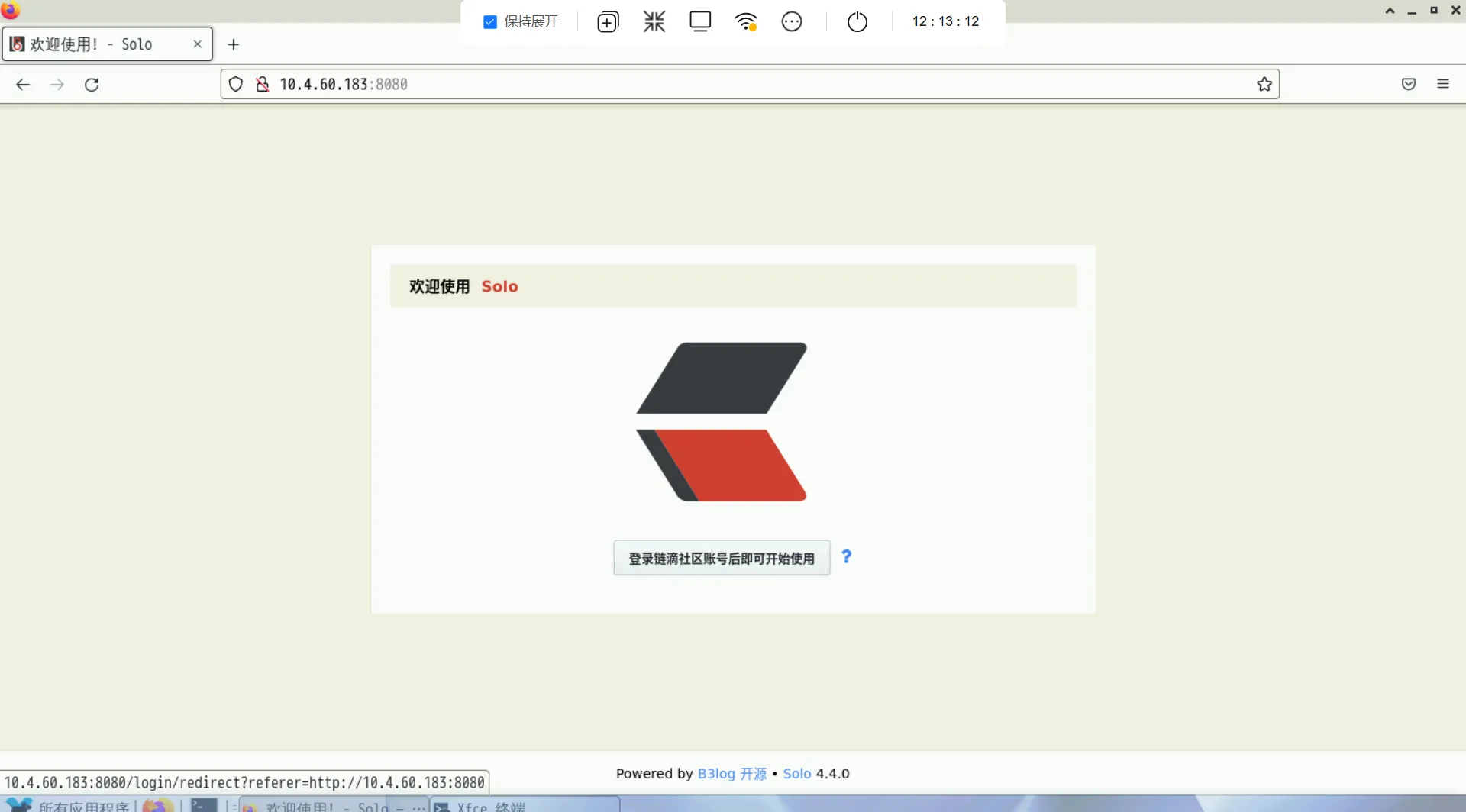Click the power icon in floating toolbar

[x=857, y=21]
